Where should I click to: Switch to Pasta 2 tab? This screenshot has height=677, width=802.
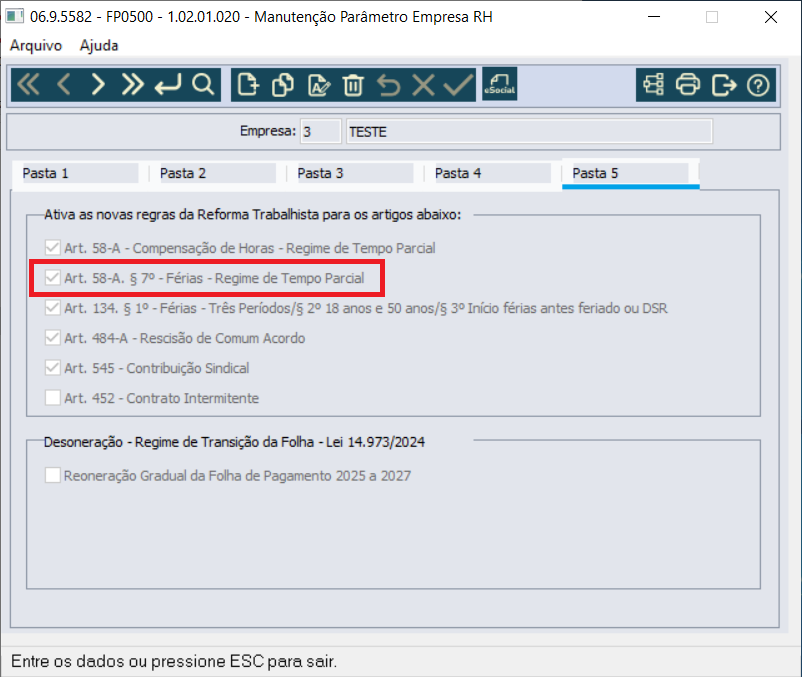pos(217,173)
